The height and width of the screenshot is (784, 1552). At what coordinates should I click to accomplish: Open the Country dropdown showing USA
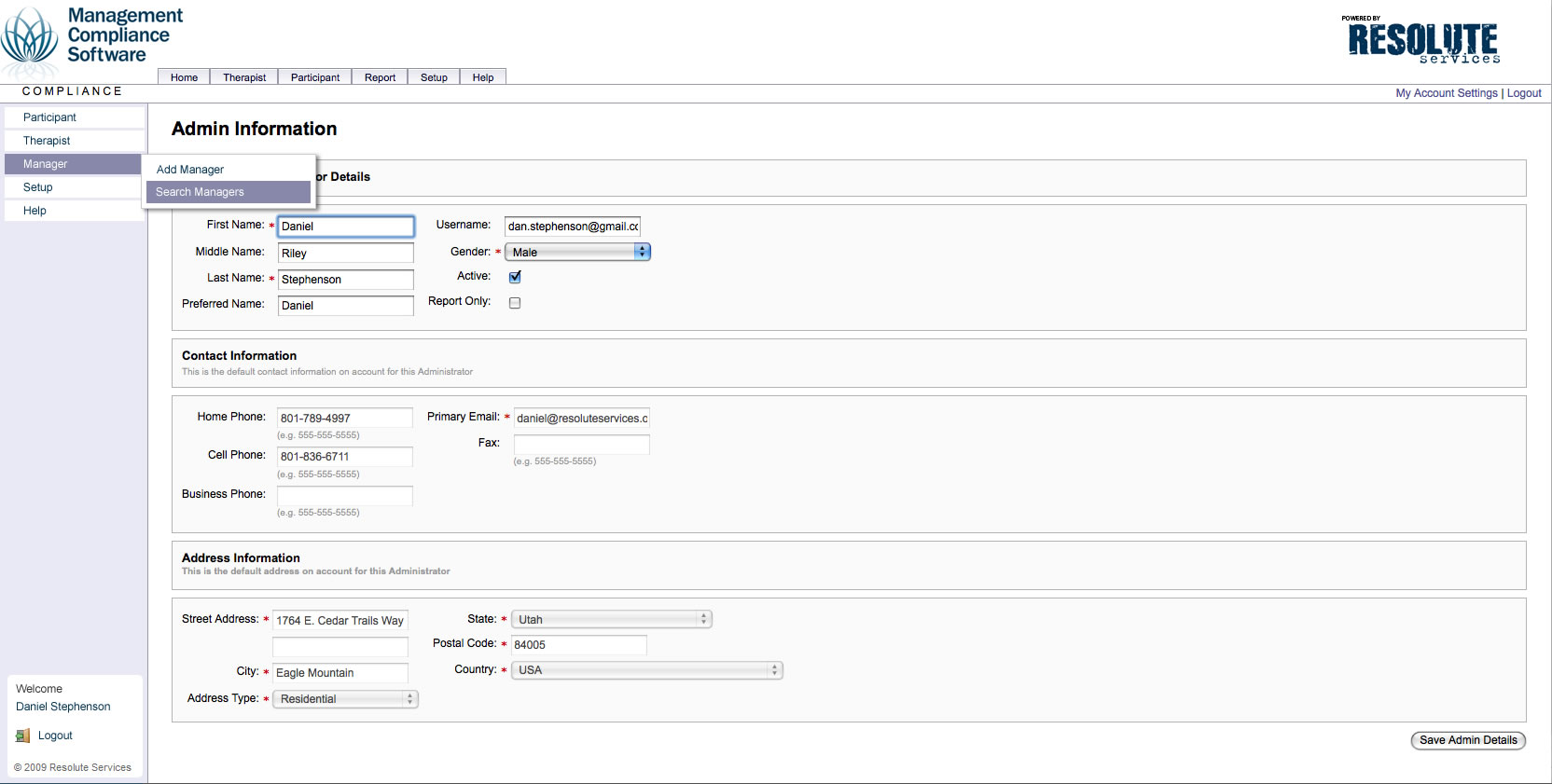click(x=646, y=670)
